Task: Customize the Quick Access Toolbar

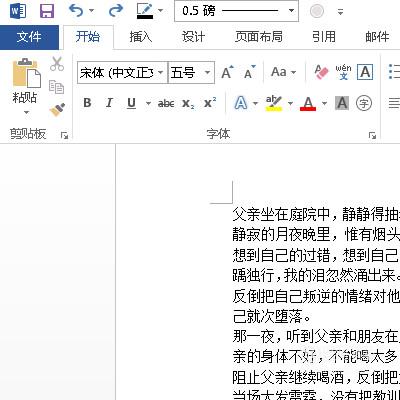Action: coord(340,12)
